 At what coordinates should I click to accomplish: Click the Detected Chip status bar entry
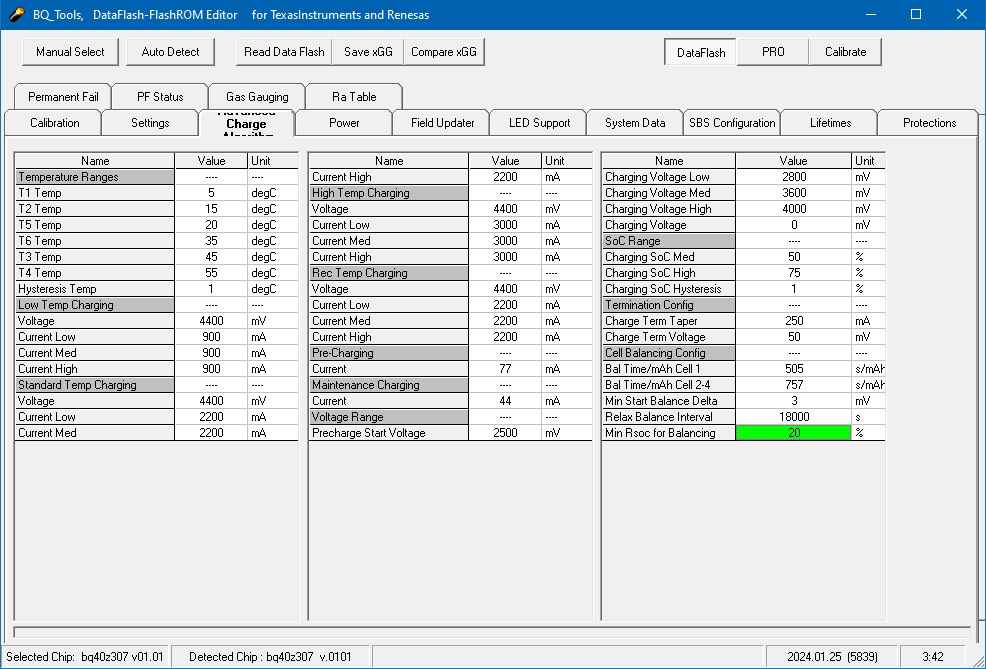pos(272,657)
